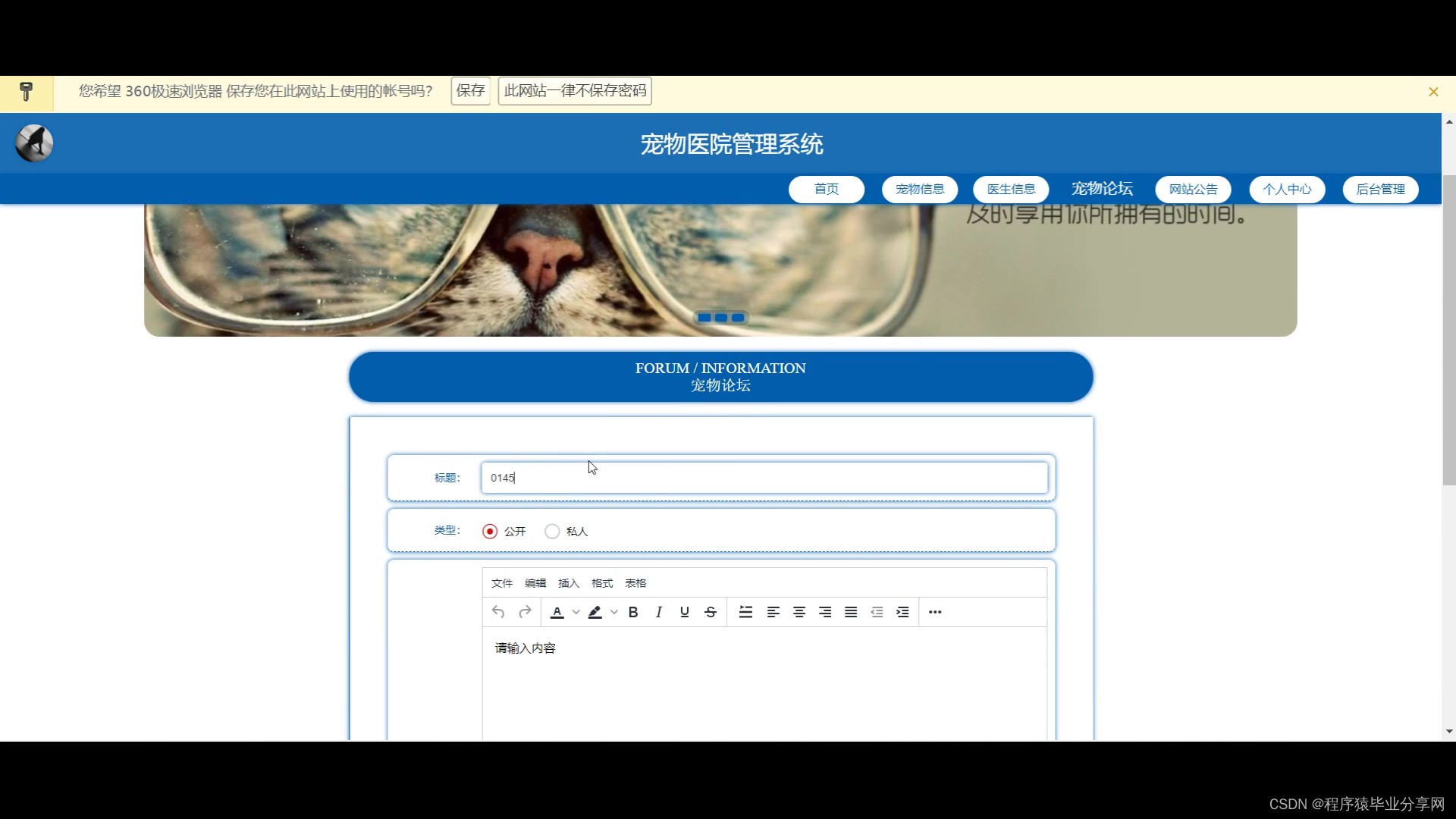Click the 标题 title input field
The image size is (1456, 819).
click(764, 478)
